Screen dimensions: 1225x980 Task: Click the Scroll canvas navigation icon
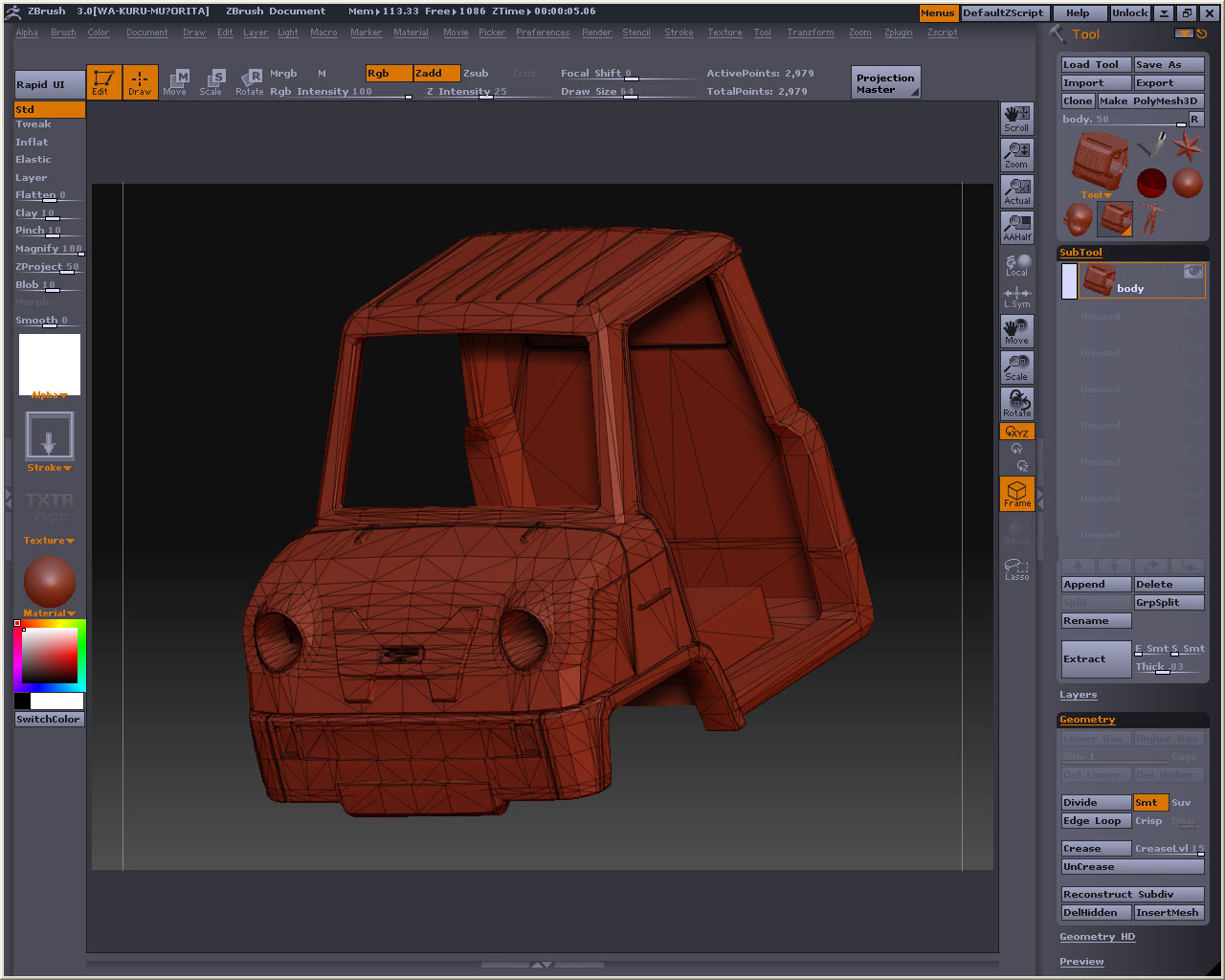click(x=1016, y=119)
